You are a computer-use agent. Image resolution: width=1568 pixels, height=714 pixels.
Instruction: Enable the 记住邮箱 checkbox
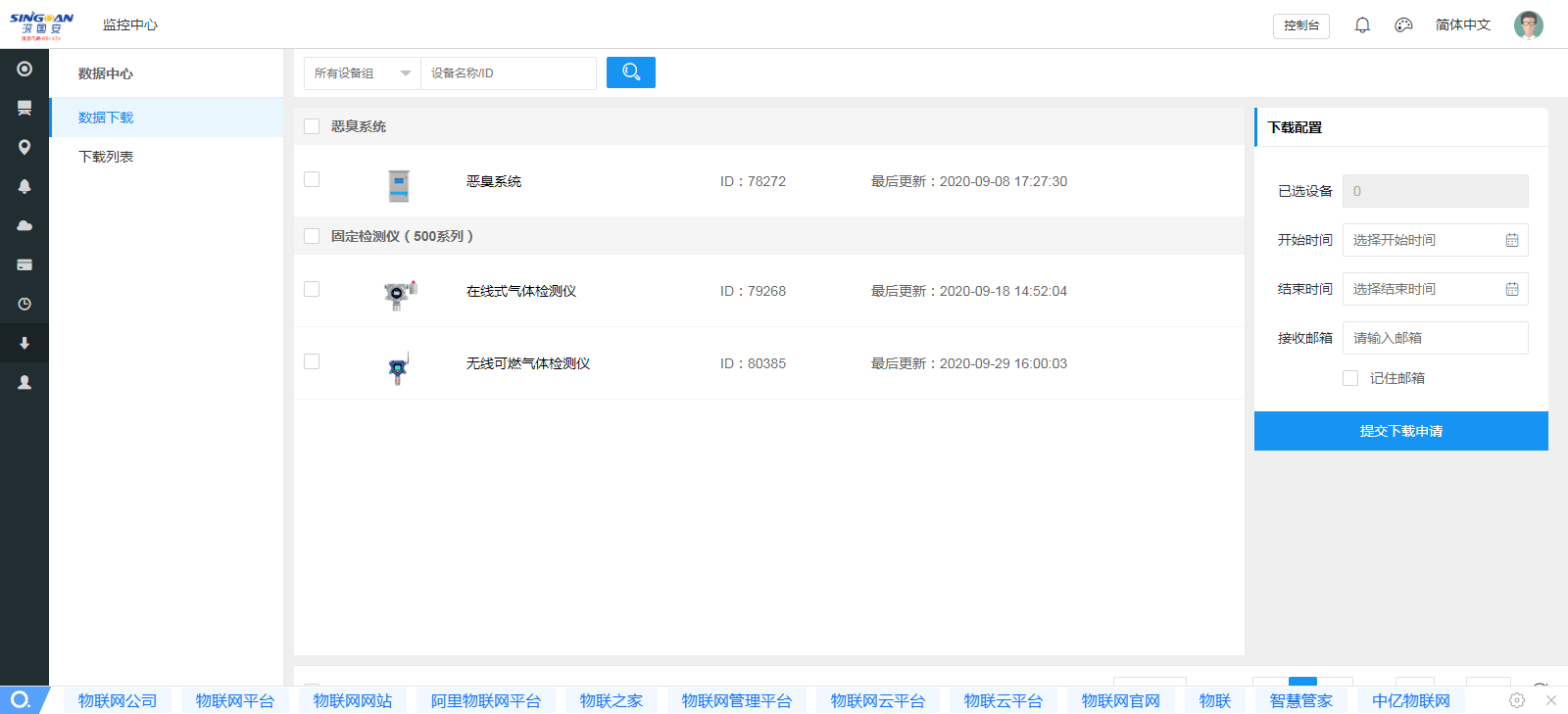pos(1350,378)
